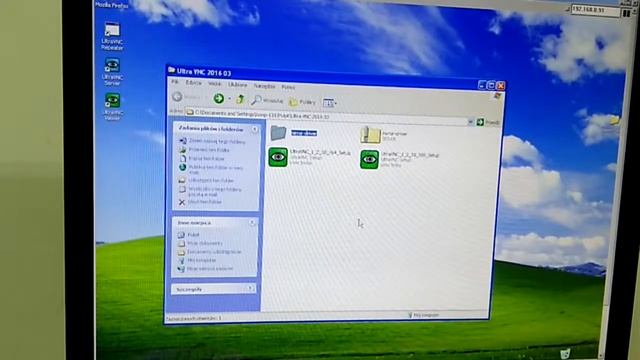Select the UltraVNC X64 Setup installer icon
This screenshot has height=360, width=640.
[x=278, y=158]
